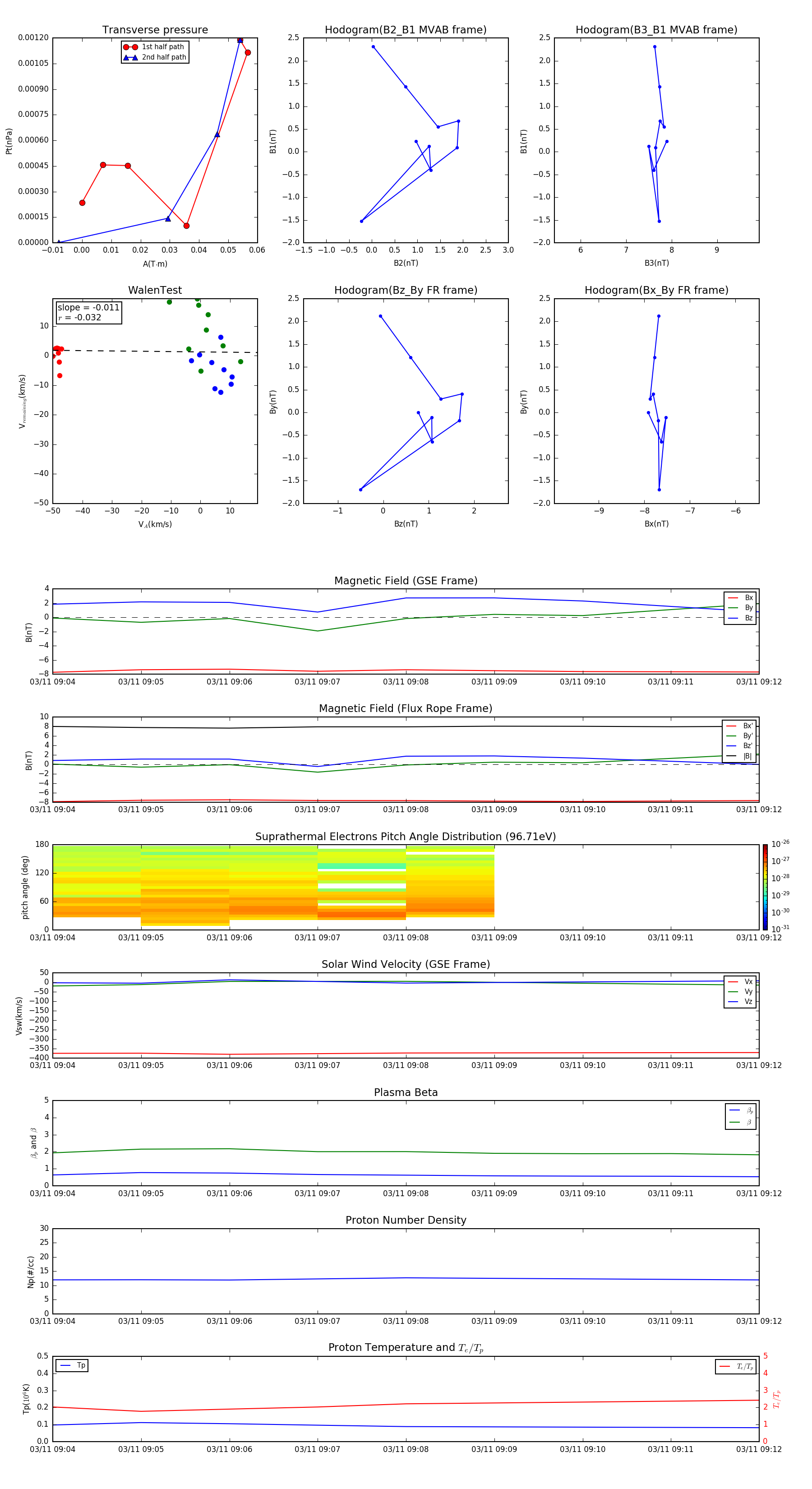Click the 'Bz(nT)' x-axis label
Screen dimensions: 812x1489
tap(406, 524)
